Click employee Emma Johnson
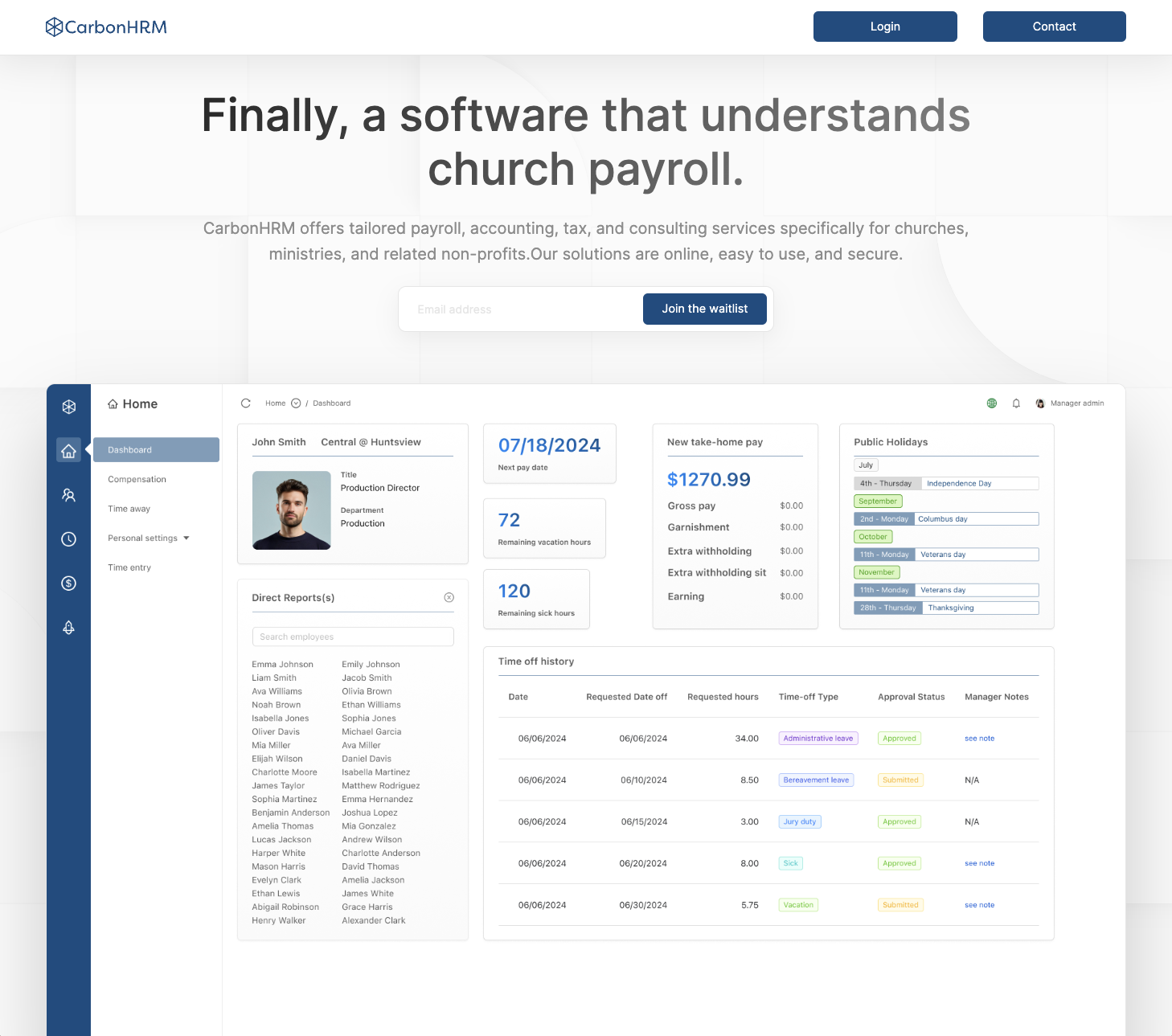Image resolution: width=1172 pixels, height=1036 pixels. pos(282,665)
